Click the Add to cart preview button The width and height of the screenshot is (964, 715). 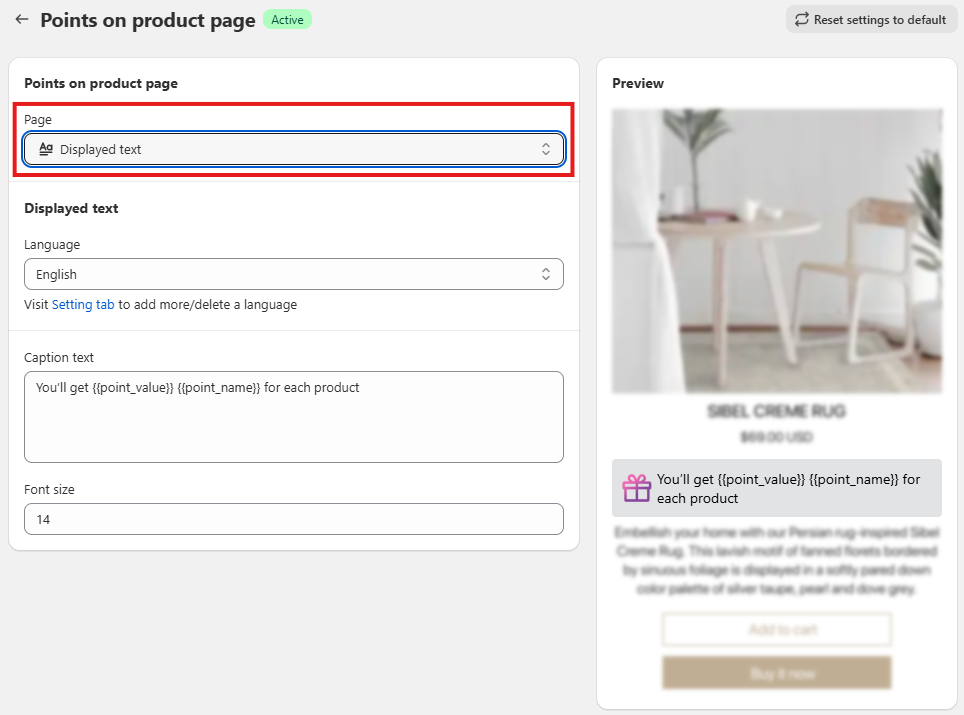pos(776,630)
